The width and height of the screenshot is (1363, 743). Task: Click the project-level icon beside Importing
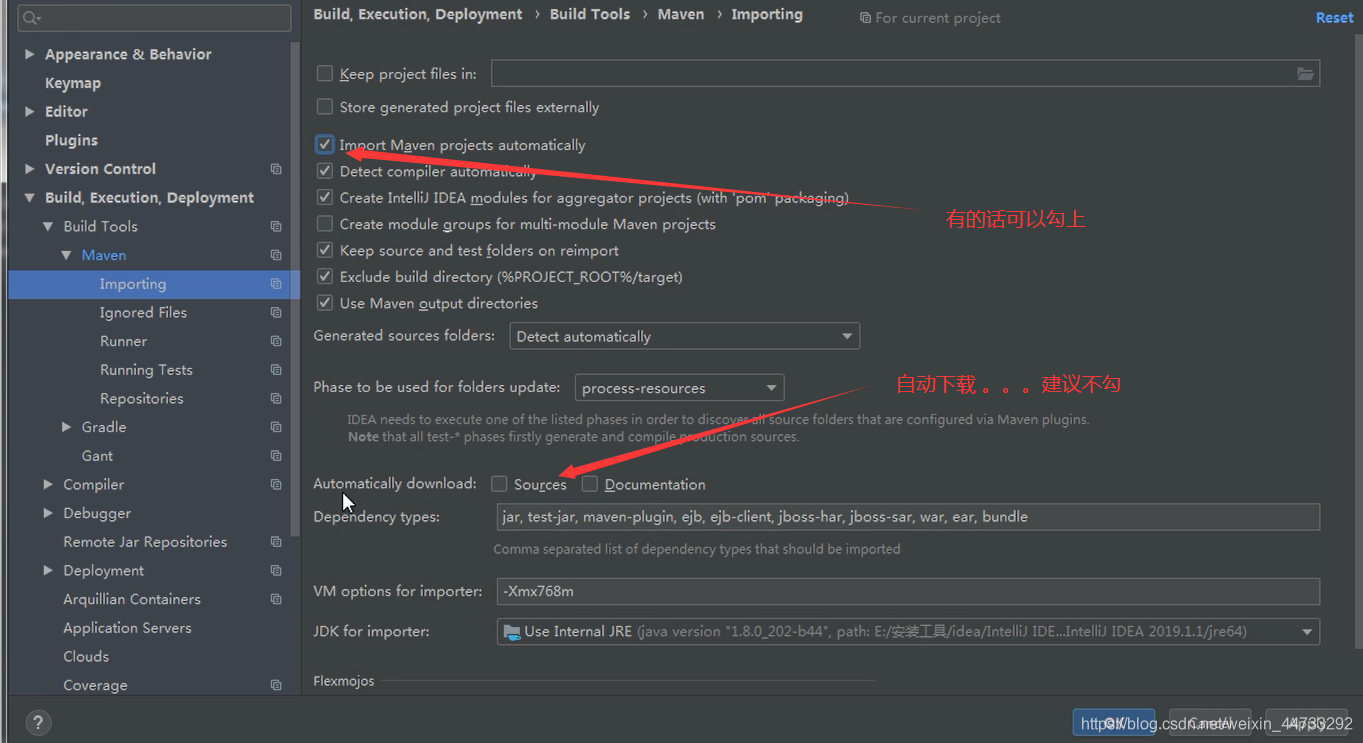click(x=276, y=284)
